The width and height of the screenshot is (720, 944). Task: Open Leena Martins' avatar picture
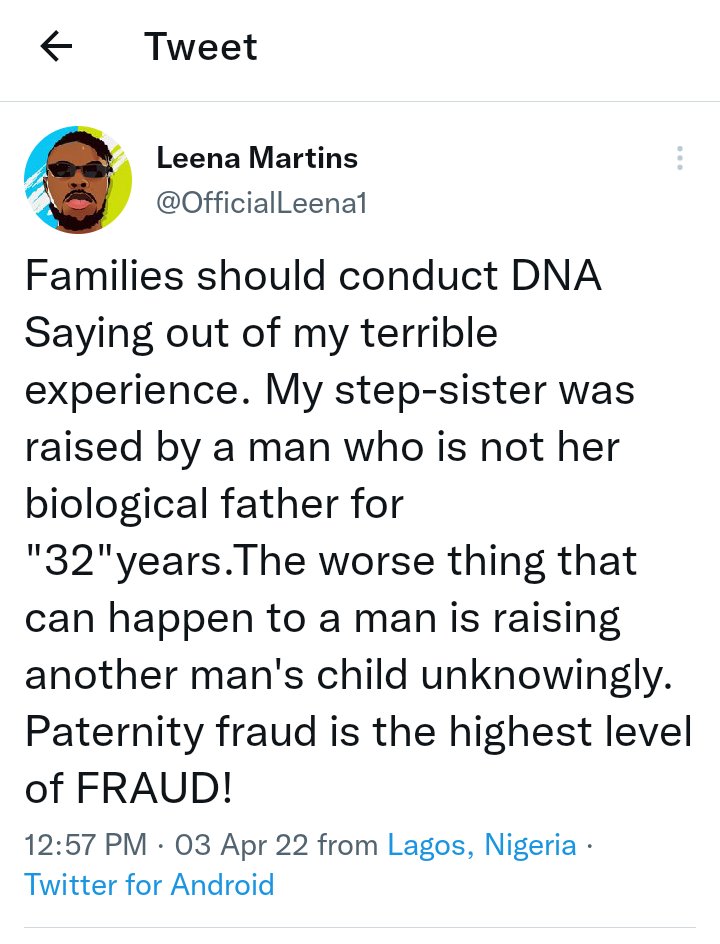[x=78, y=179]
